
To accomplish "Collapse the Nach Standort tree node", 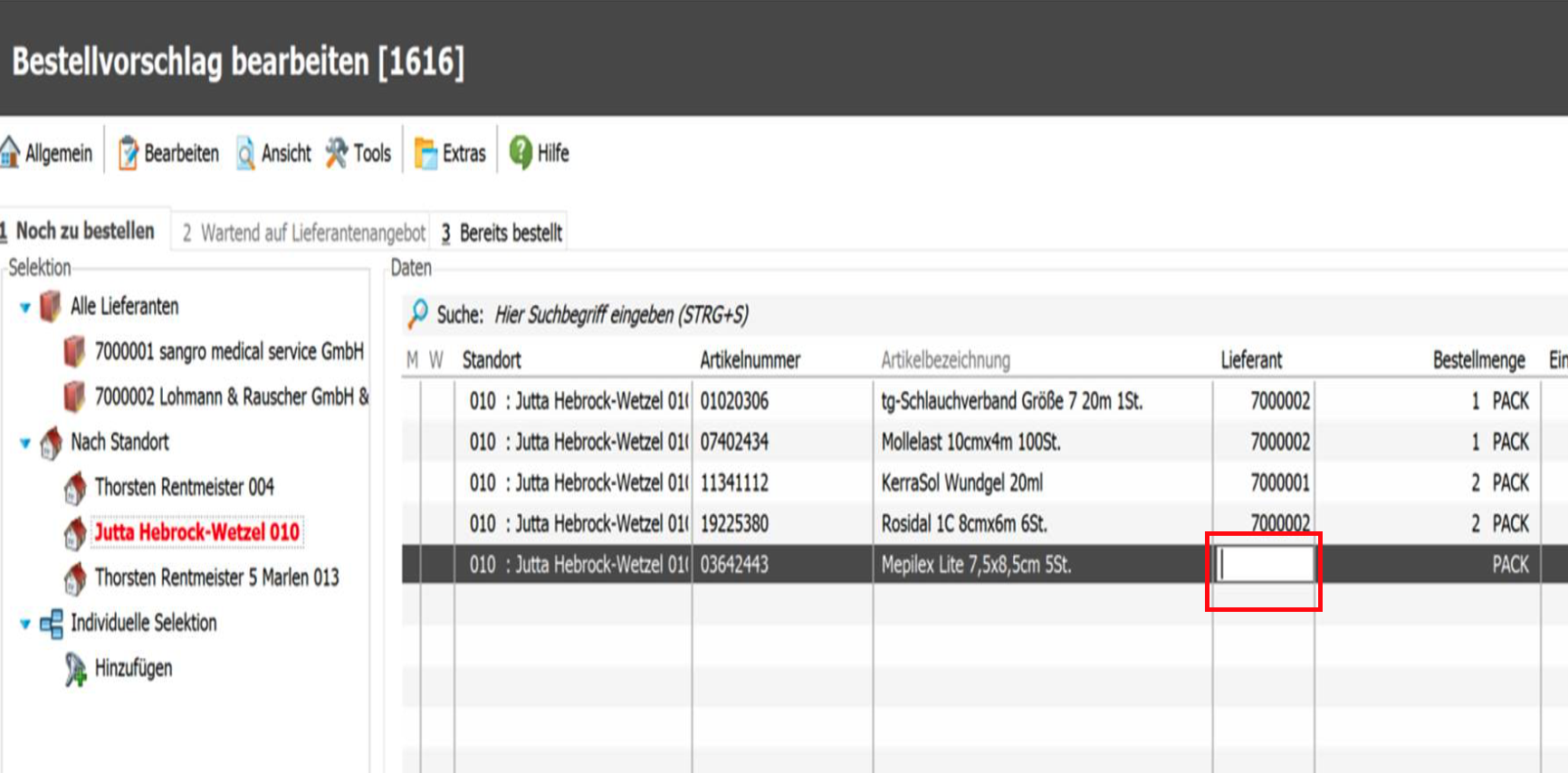I will tap(25, 444).
